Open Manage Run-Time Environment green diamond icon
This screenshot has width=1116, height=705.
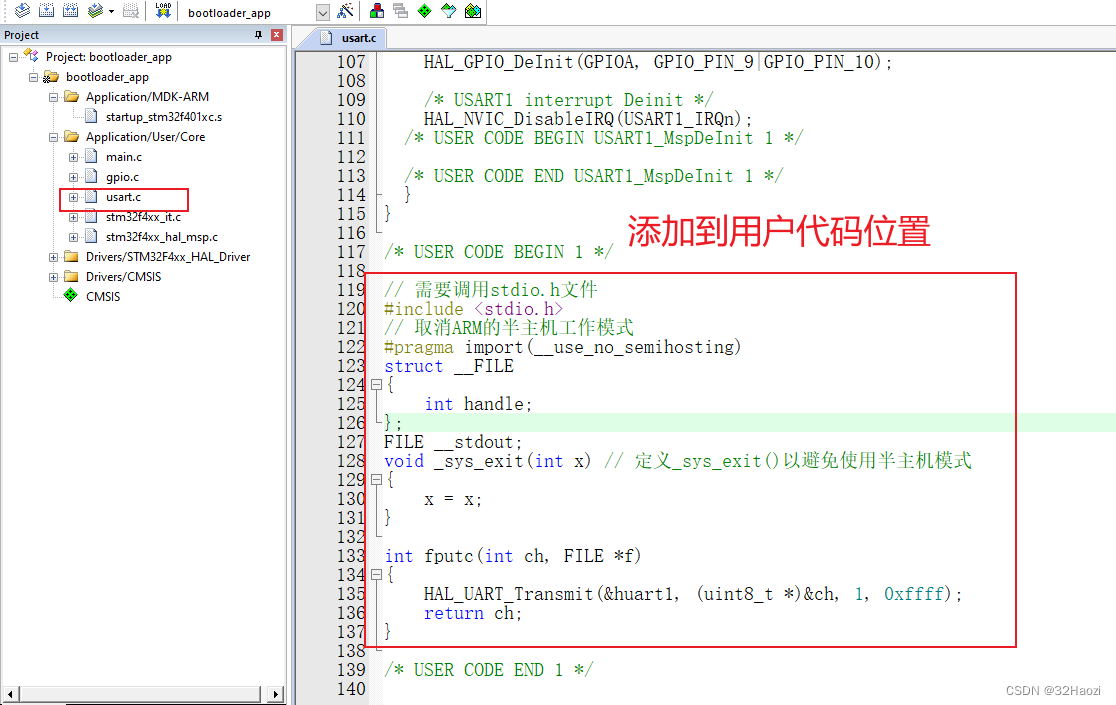[x=425, y=11]
